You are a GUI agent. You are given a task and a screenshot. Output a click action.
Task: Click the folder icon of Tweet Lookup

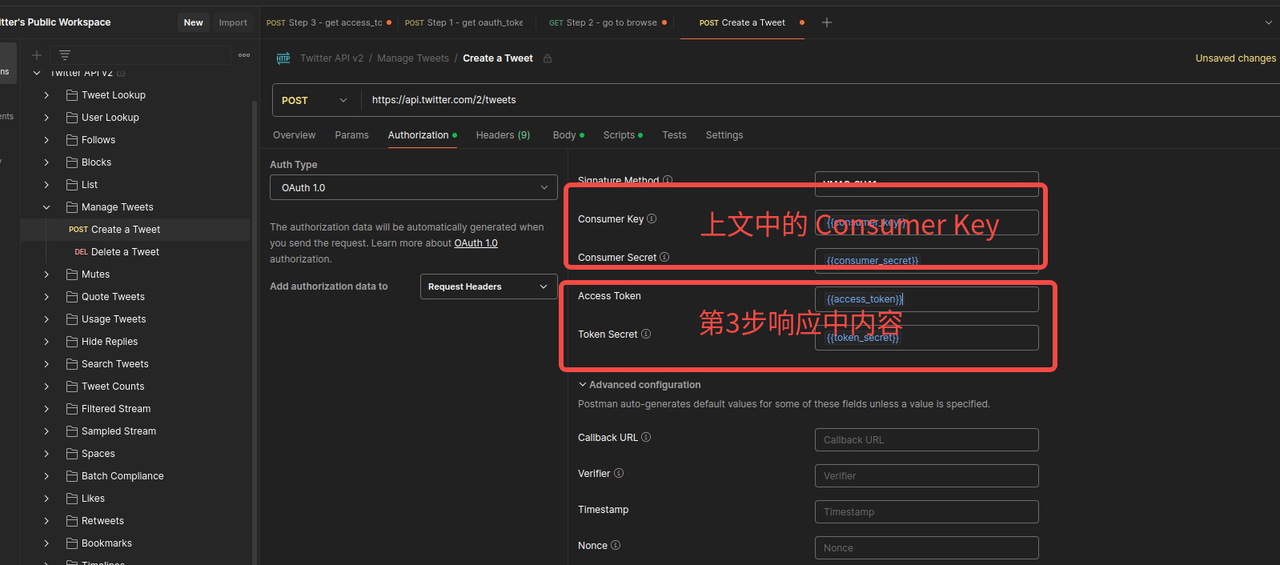point(72,95)
